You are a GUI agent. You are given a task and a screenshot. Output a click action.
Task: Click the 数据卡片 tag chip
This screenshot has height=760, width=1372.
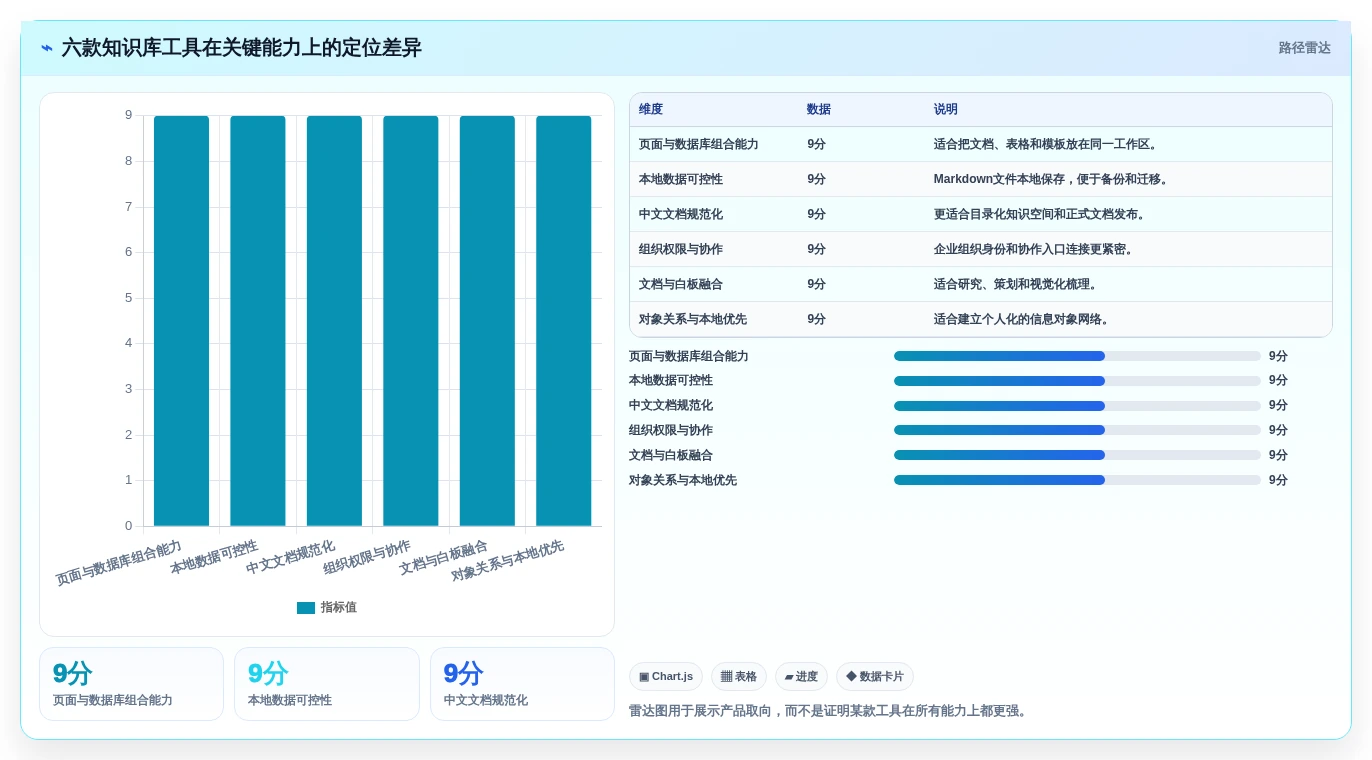coord(875,677)
